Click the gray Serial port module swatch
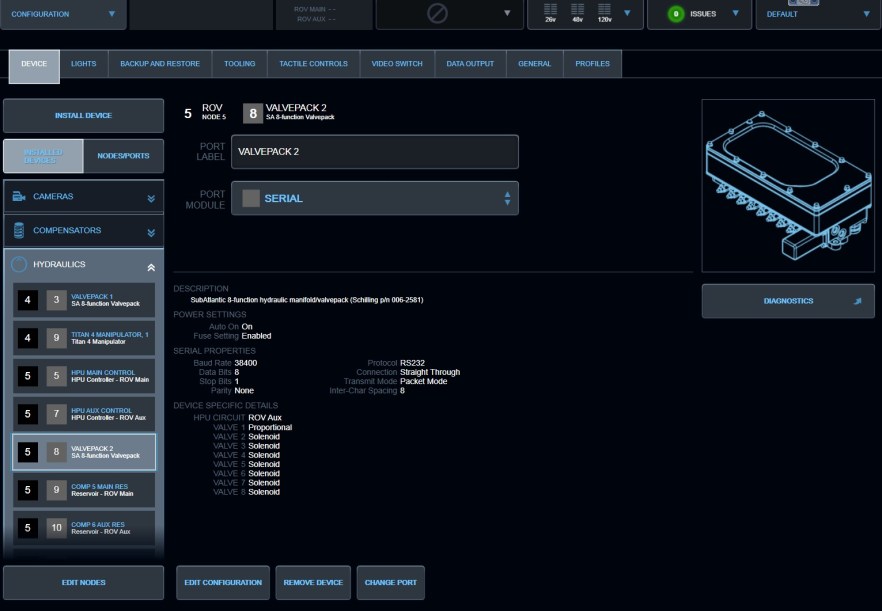Viewport: 882px width, 611px height. [251, 198]
